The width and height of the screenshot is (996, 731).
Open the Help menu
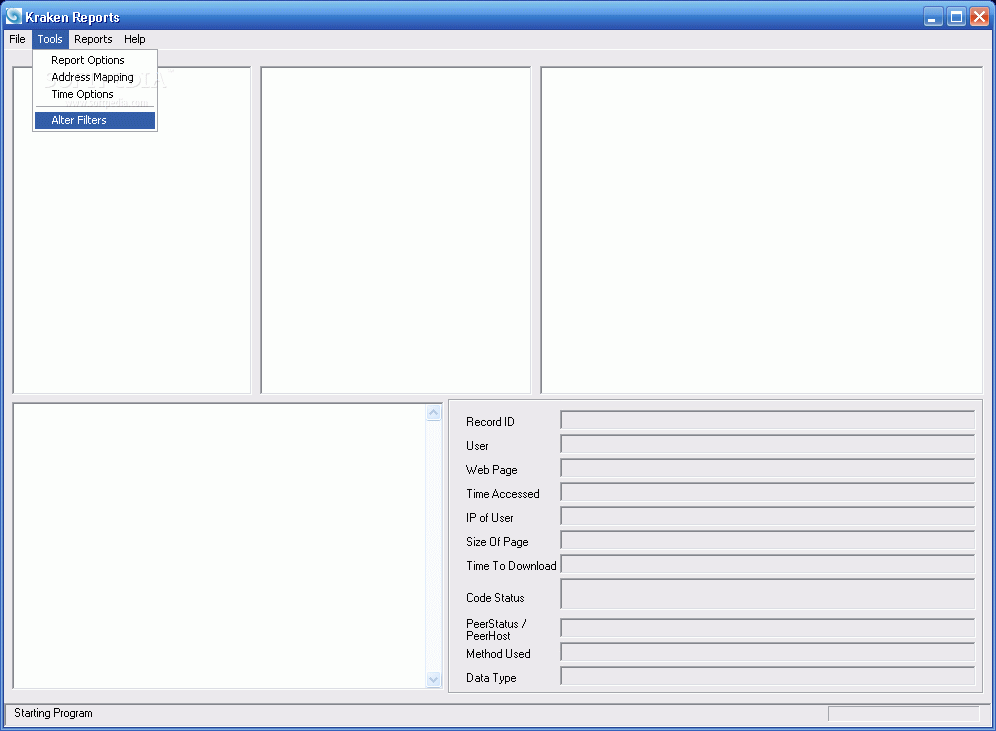coord(135,39)
